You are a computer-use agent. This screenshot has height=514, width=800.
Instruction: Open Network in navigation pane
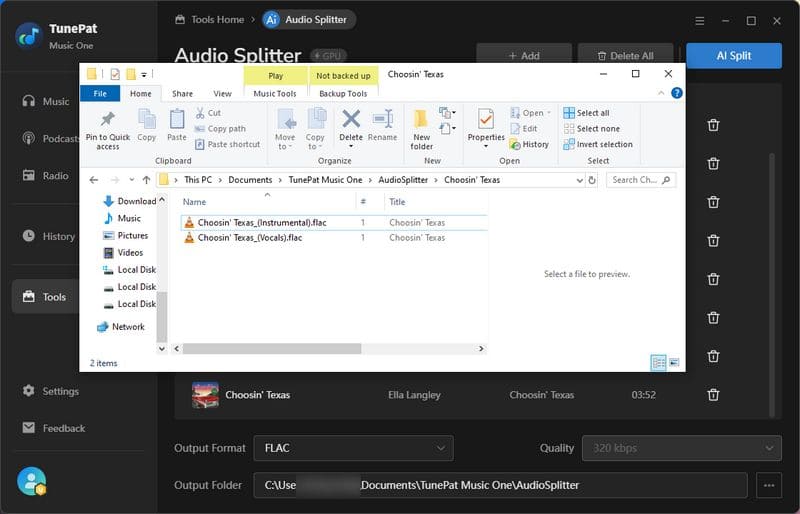pyautogui.click(x=121, y=327)
